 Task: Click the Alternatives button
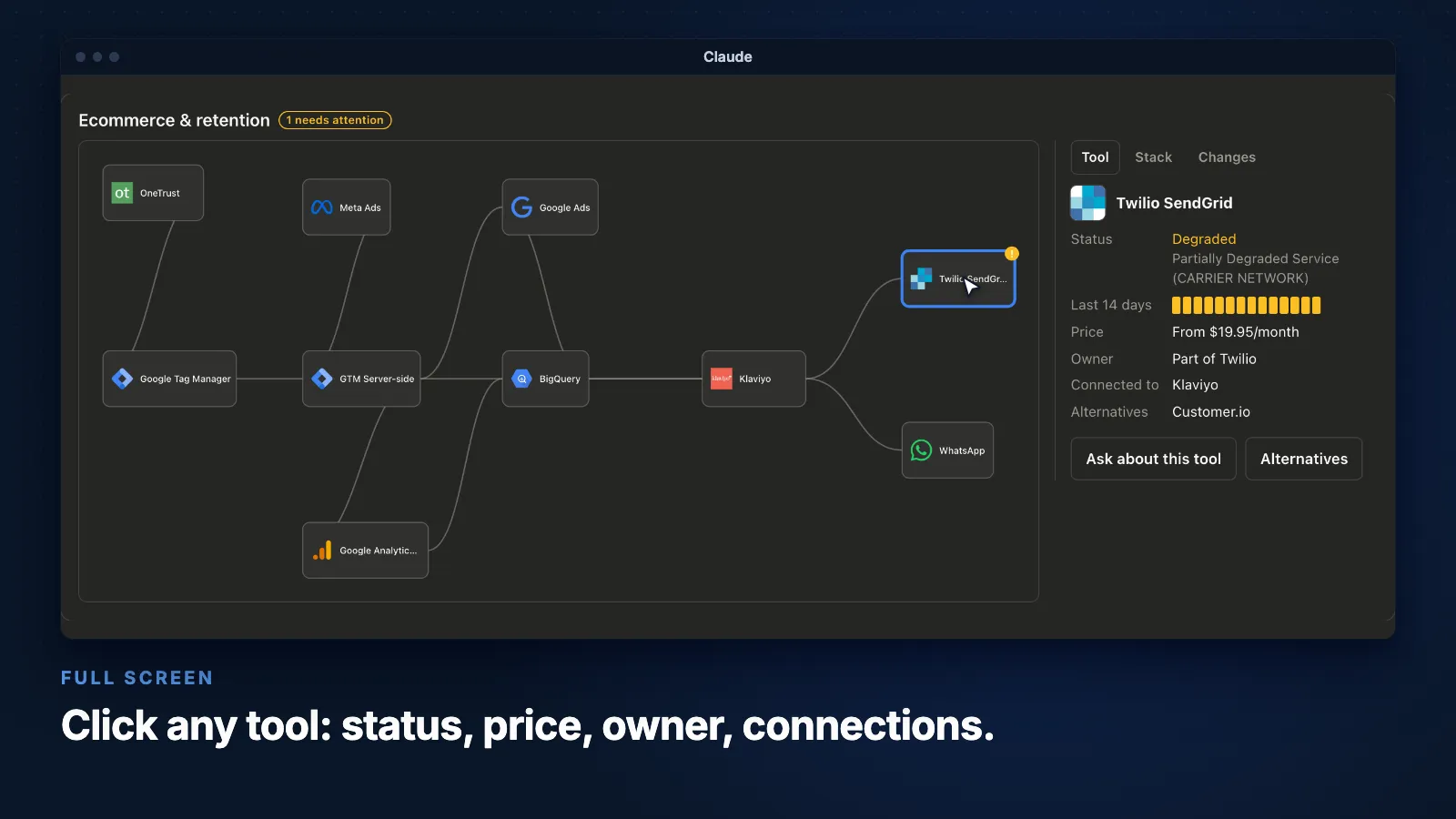point(1303,459)
